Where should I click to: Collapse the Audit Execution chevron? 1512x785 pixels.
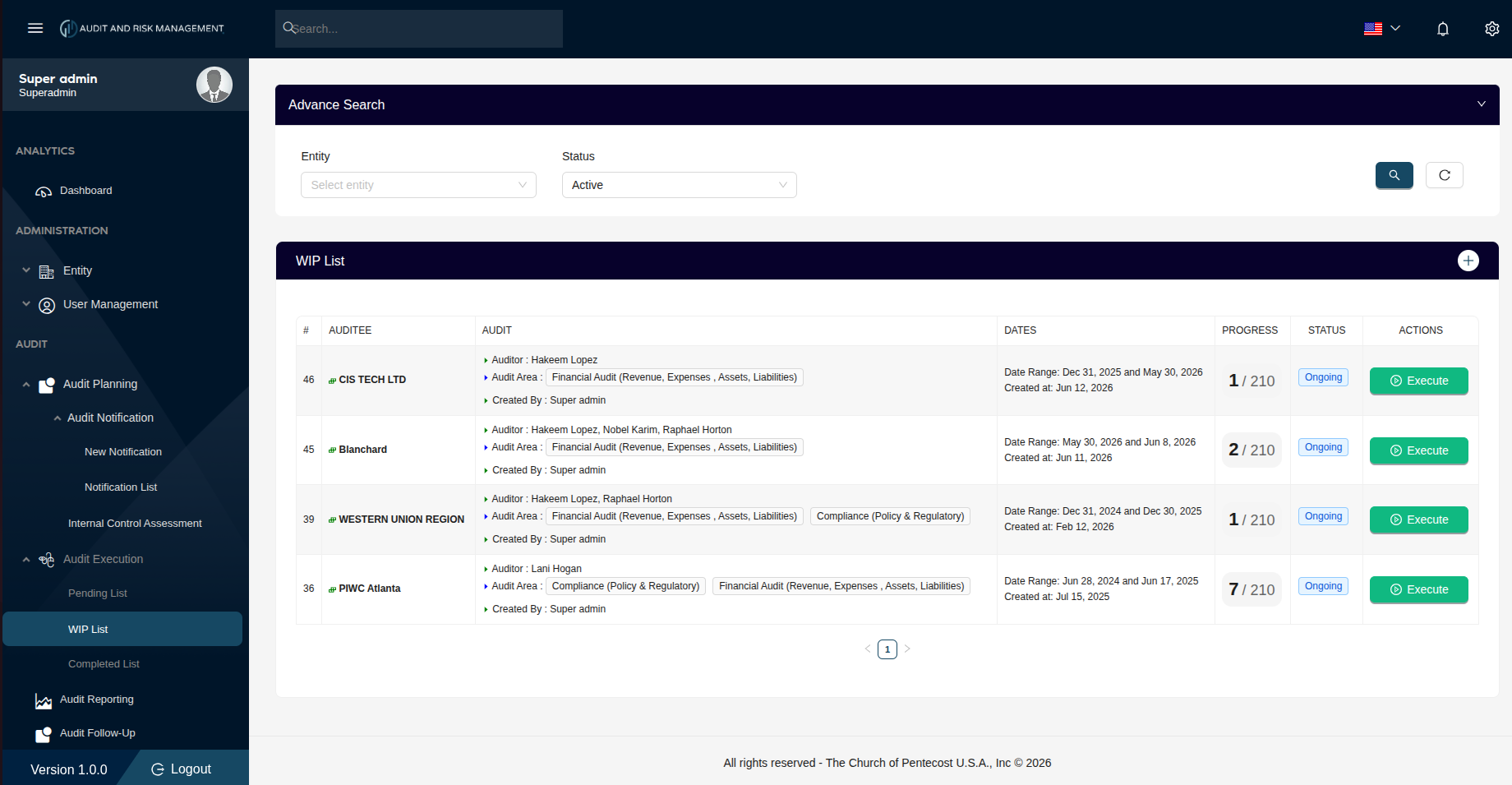point(26,560)
